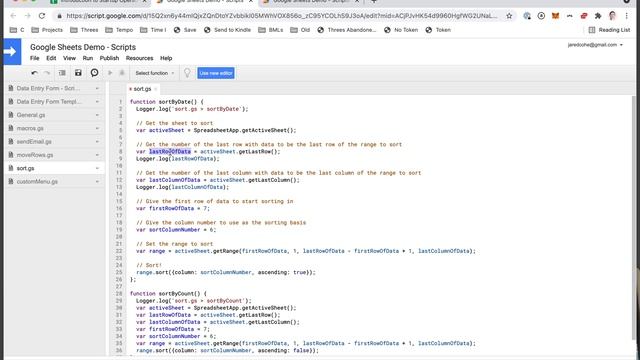
Task: Click the undo icon in toolbar
Action: pyautogui.click(x=34, y=73)
